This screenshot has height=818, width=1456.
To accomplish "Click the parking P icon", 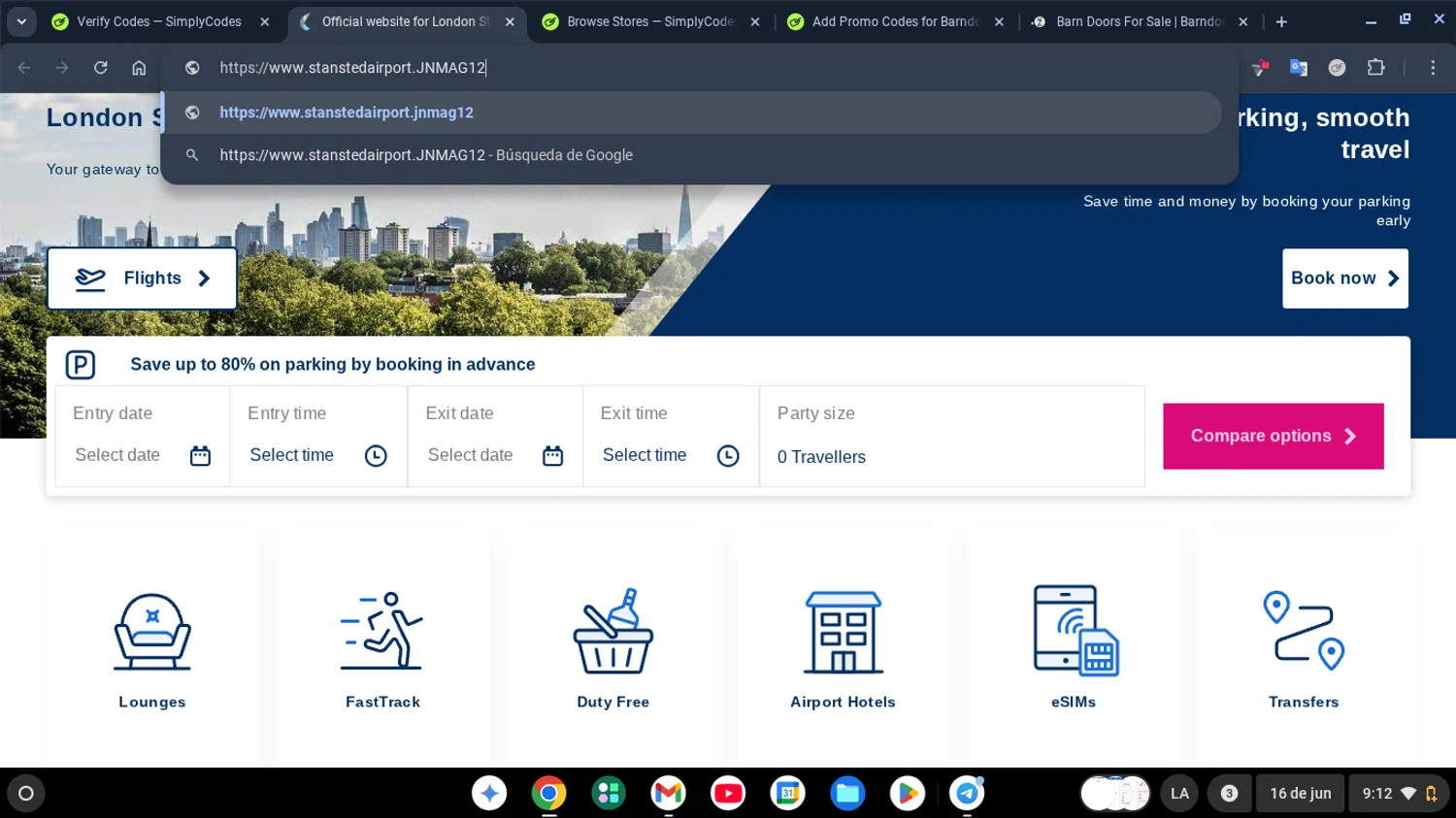I will click(x=81, y=365).
